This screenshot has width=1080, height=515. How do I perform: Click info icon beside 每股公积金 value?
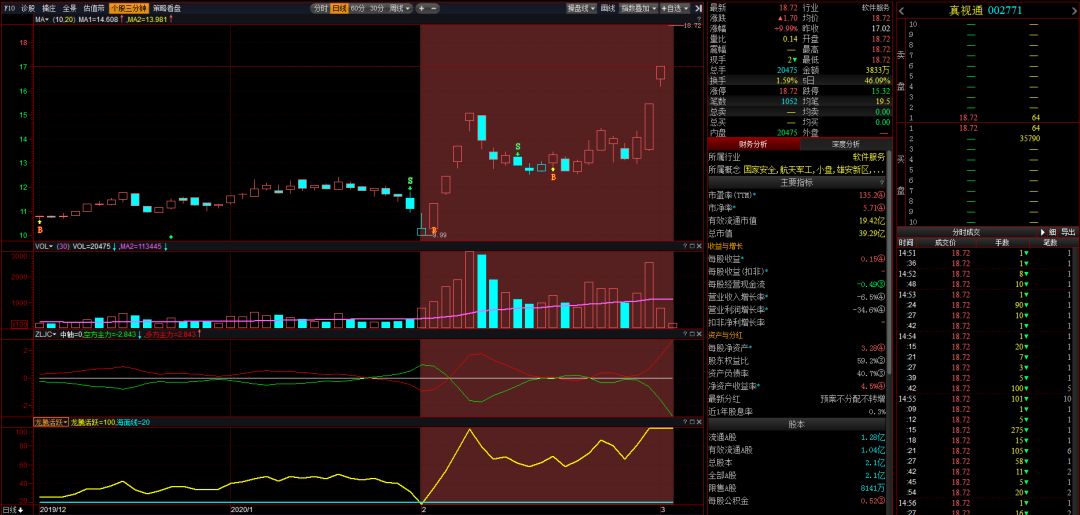coord(882,501)
